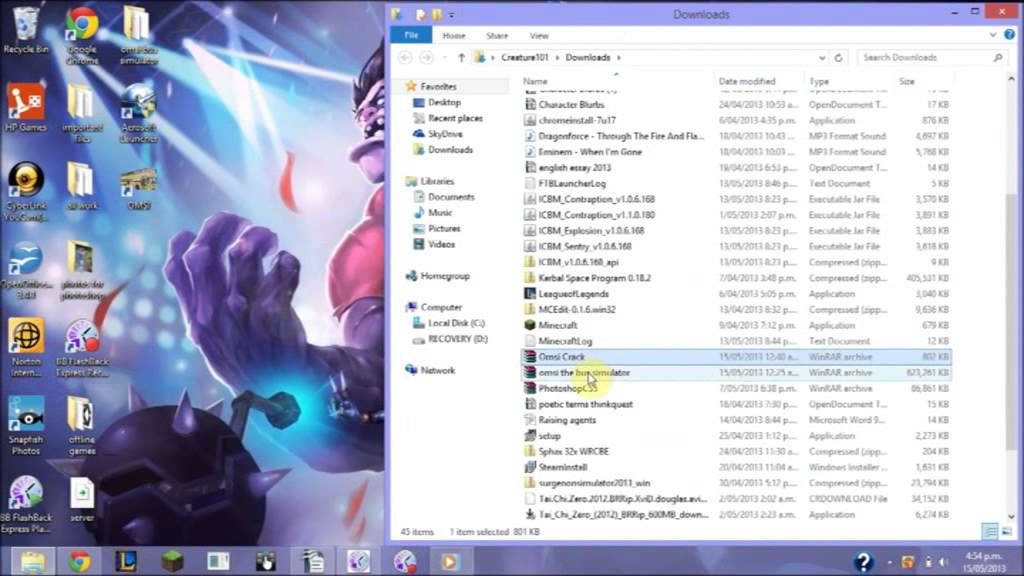Image resolution: width=1024 pixels, height=576 pixels.
Task: Open the Recycle Bin desktop icon
Action: tap(25, 29)
